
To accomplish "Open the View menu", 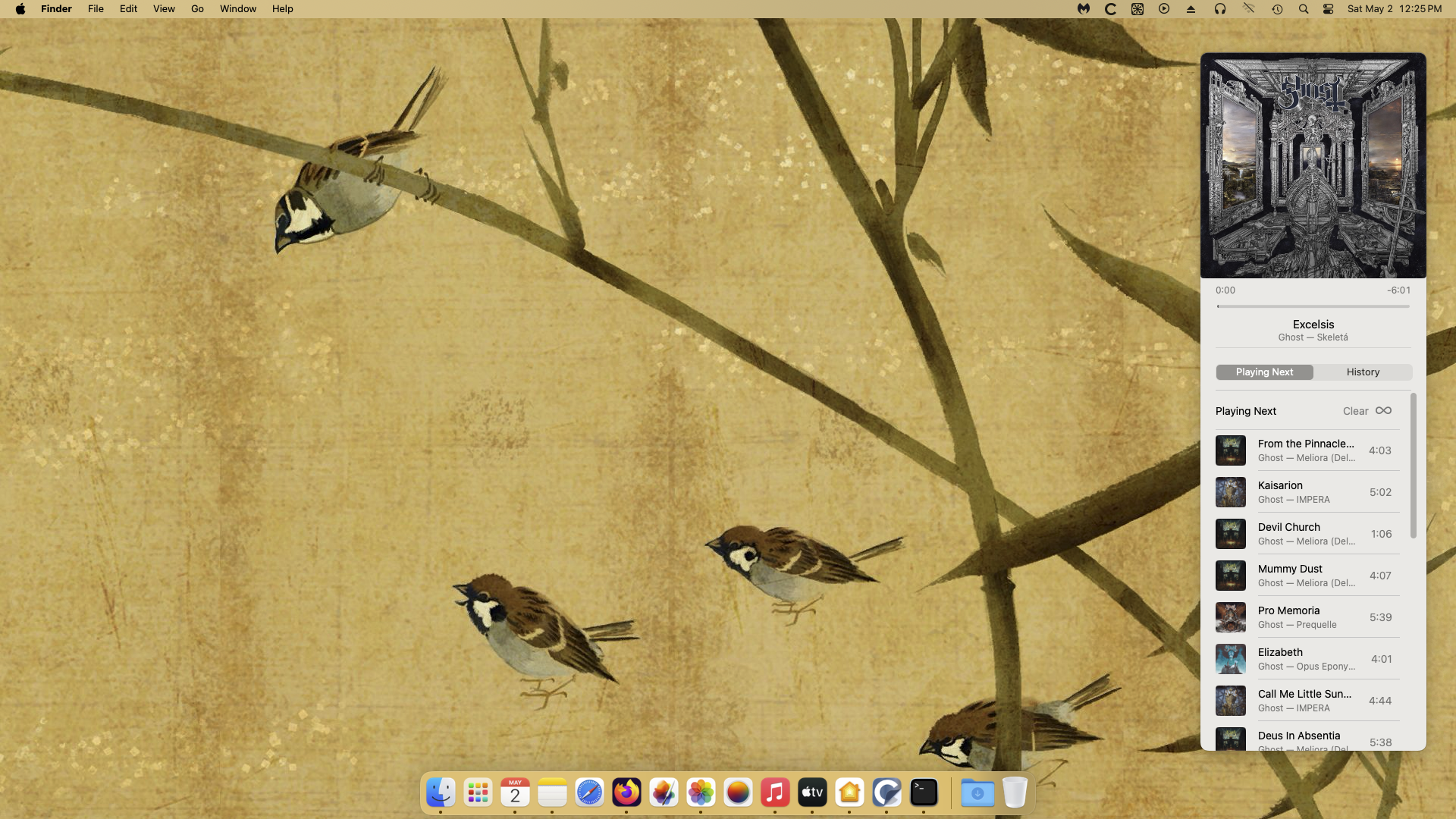I will 164,9.
